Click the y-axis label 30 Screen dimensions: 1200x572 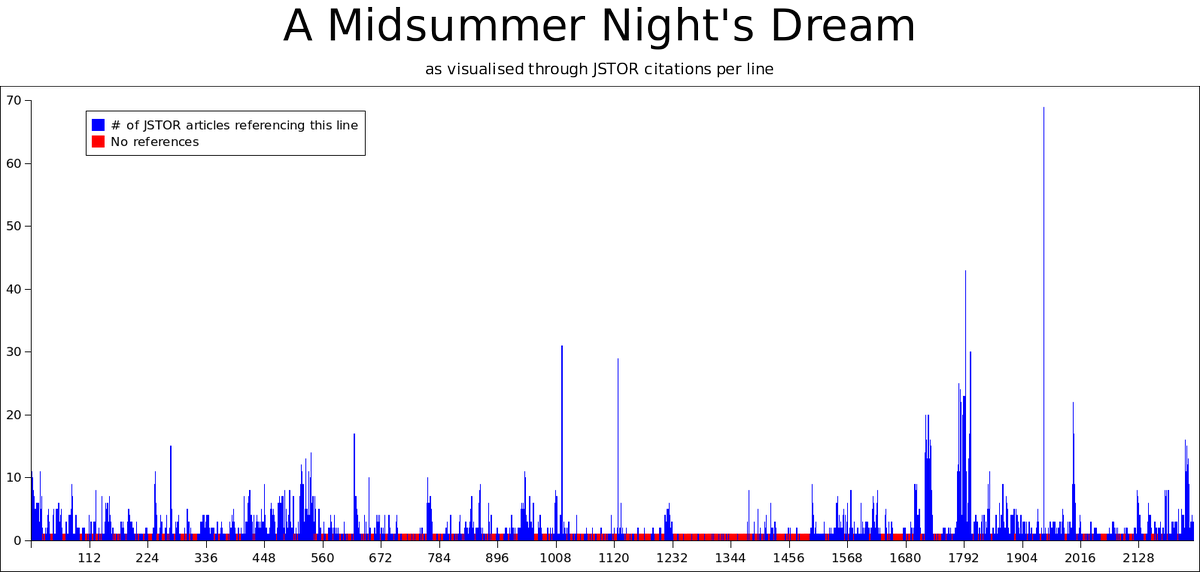click(x=14, y=352)
